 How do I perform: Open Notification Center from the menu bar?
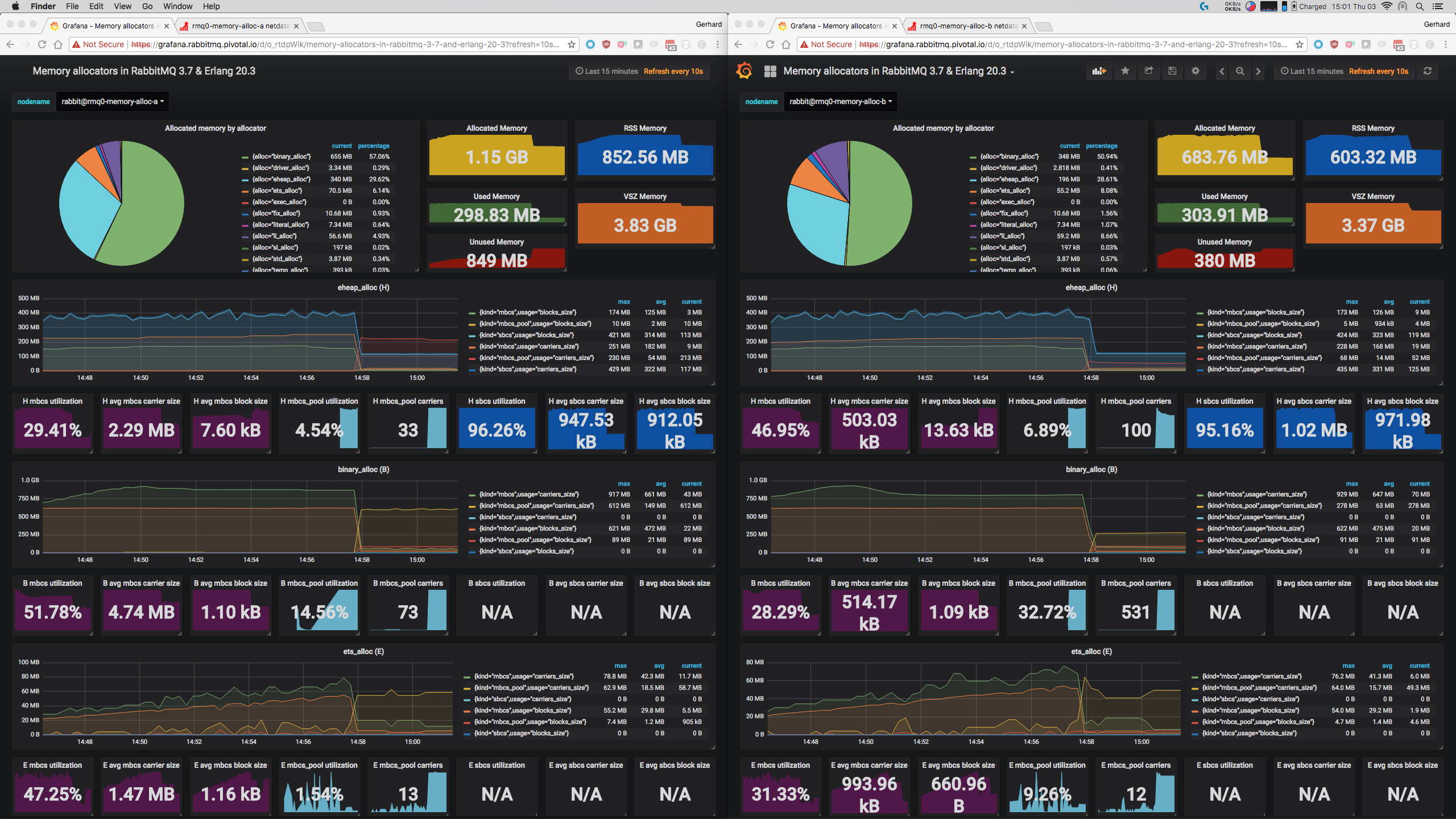[x=1438, y=6]
